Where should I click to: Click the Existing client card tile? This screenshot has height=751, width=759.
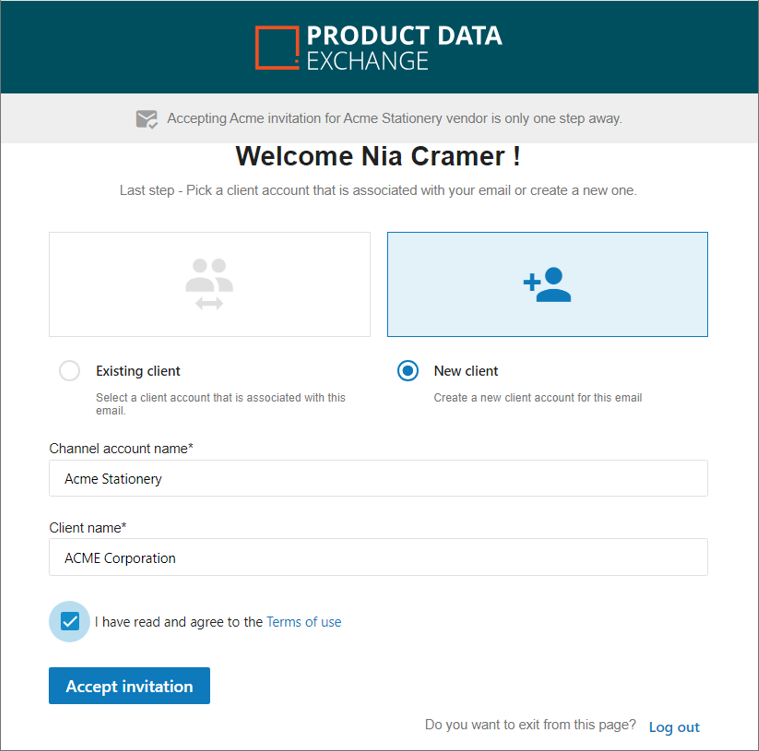tap(210, 284)
